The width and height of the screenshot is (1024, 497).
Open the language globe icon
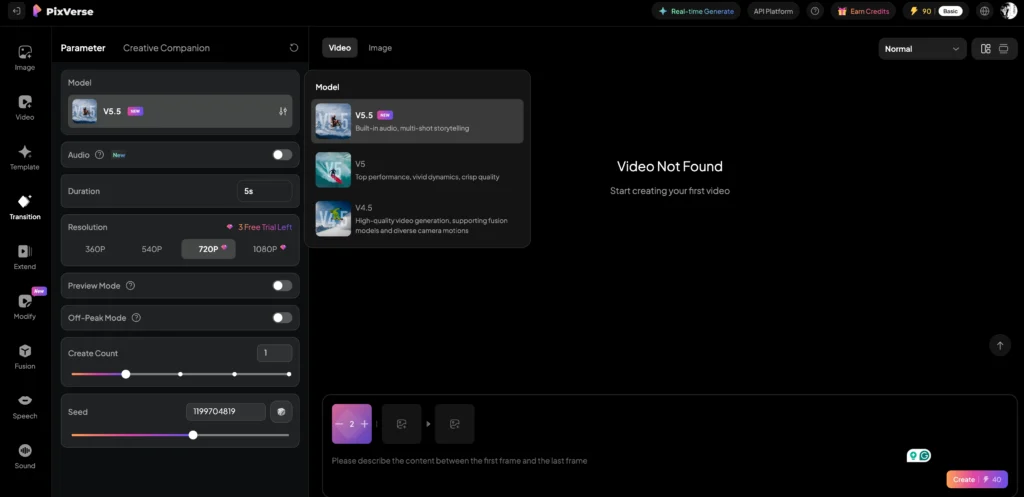(985, 11)
